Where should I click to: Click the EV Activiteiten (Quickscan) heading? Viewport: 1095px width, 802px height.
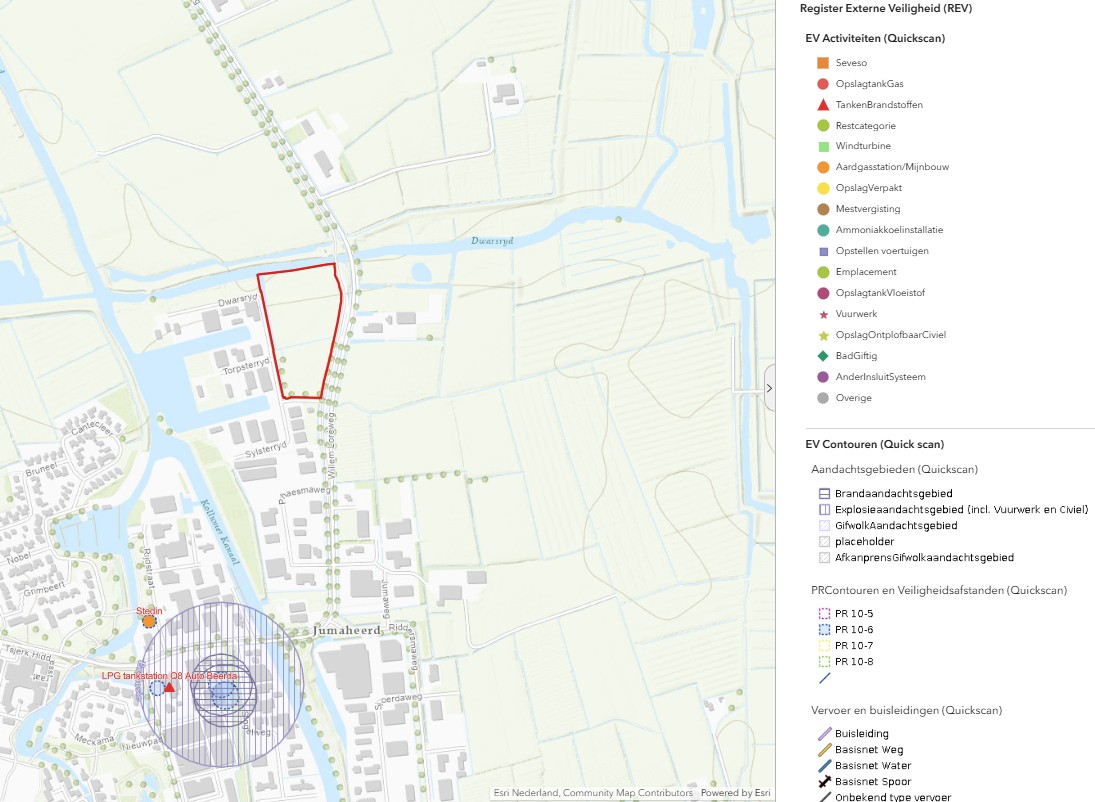[875, 38]
